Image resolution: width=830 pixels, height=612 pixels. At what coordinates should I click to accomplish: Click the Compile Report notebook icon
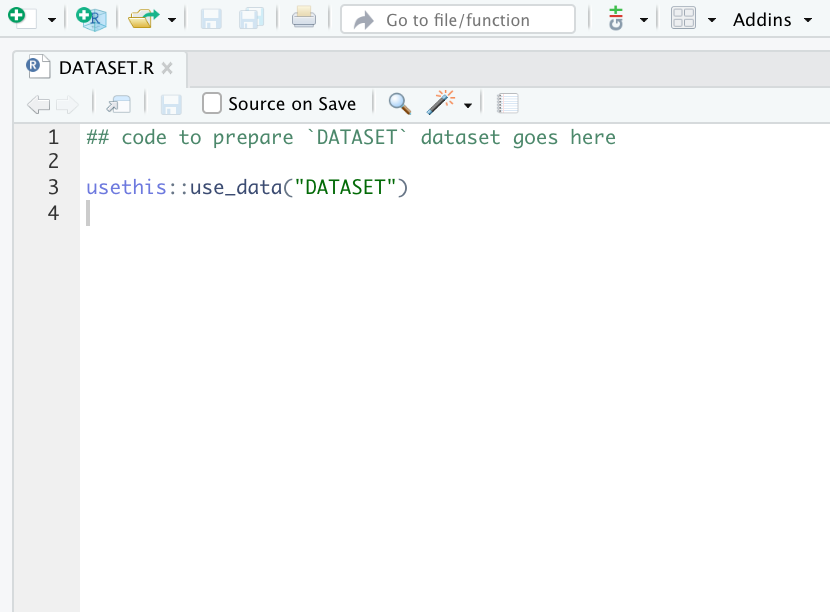click(x=507, y=103)
